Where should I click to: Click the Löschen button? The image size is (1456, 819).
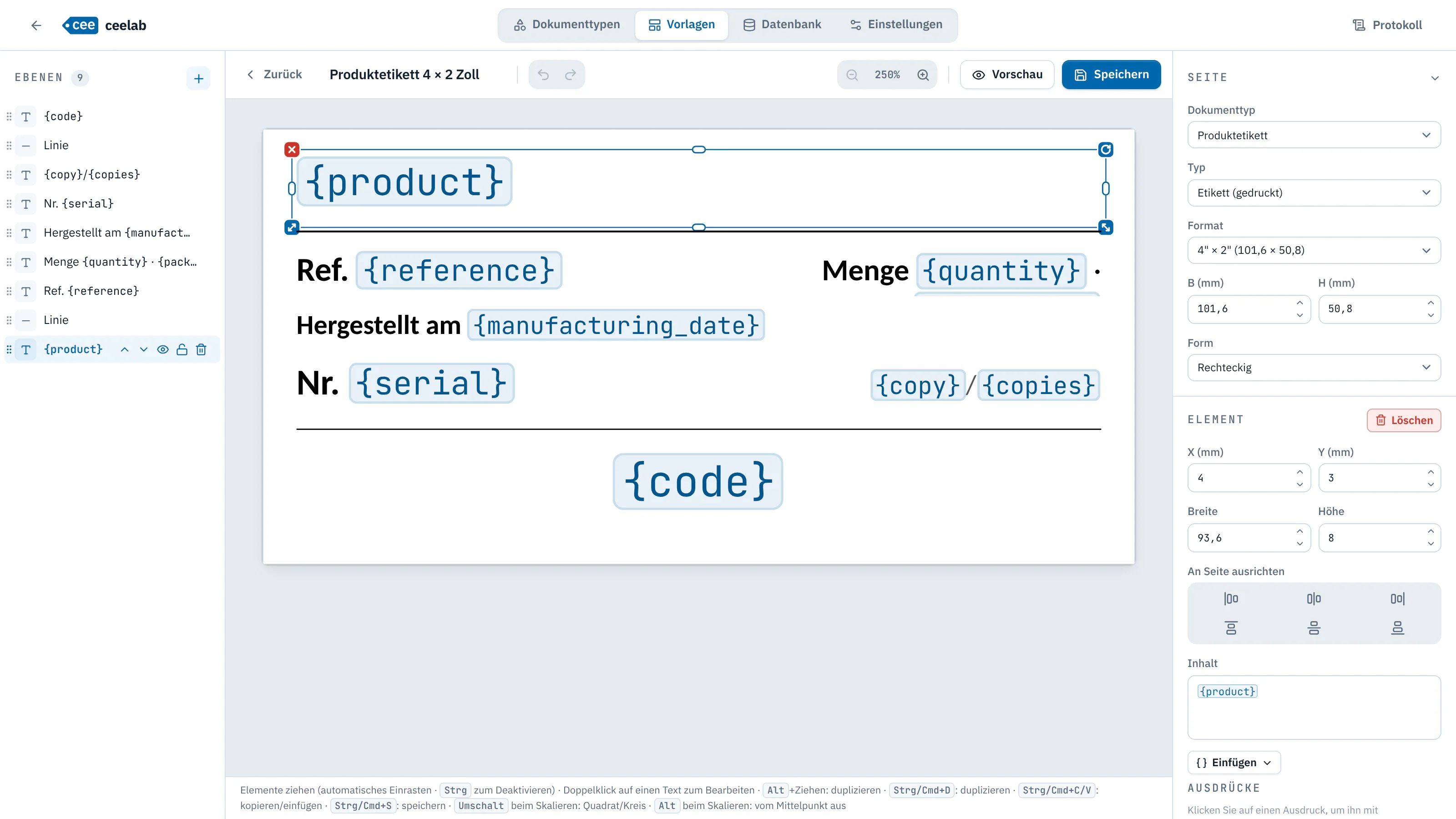pos(1403,420)
